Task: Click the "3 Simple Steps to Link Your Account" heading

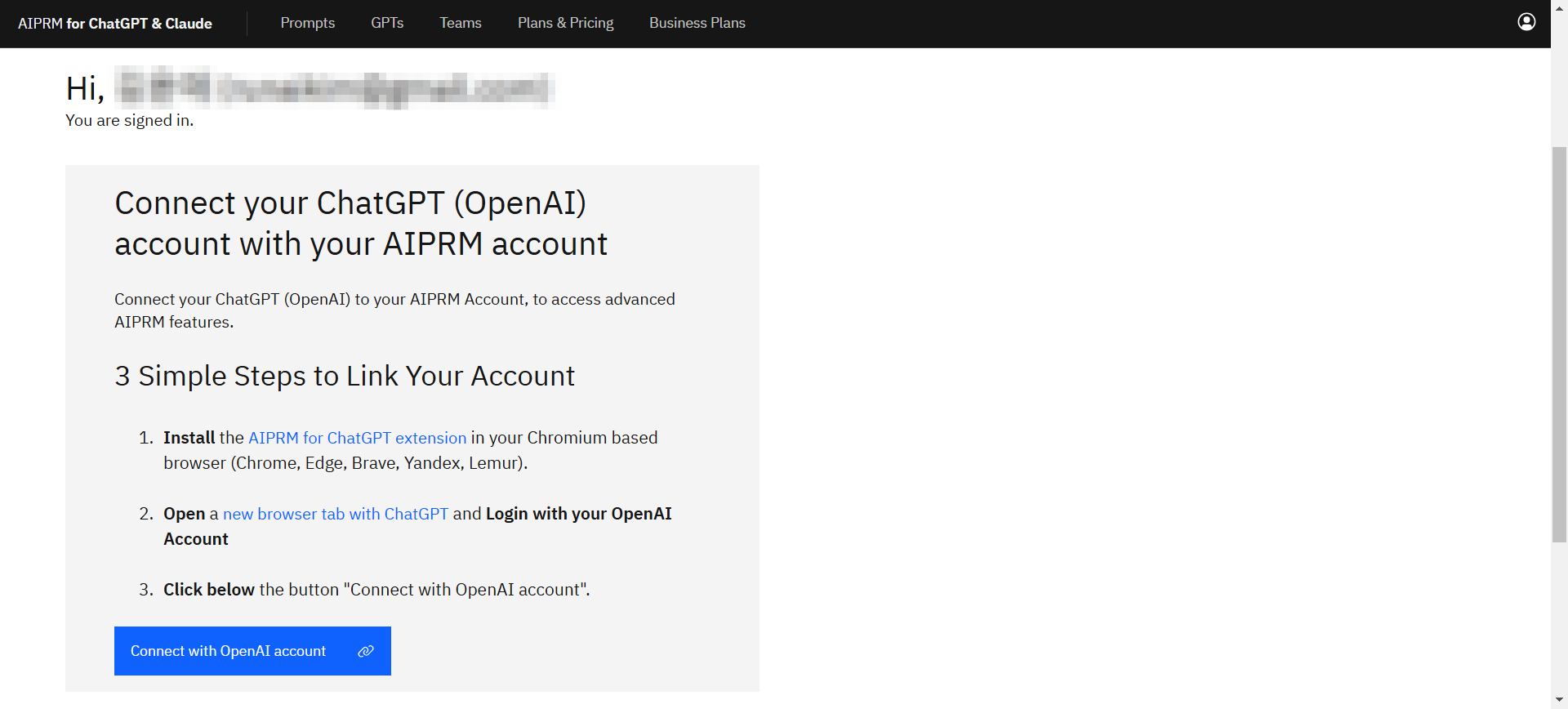Action: [345, 376]
